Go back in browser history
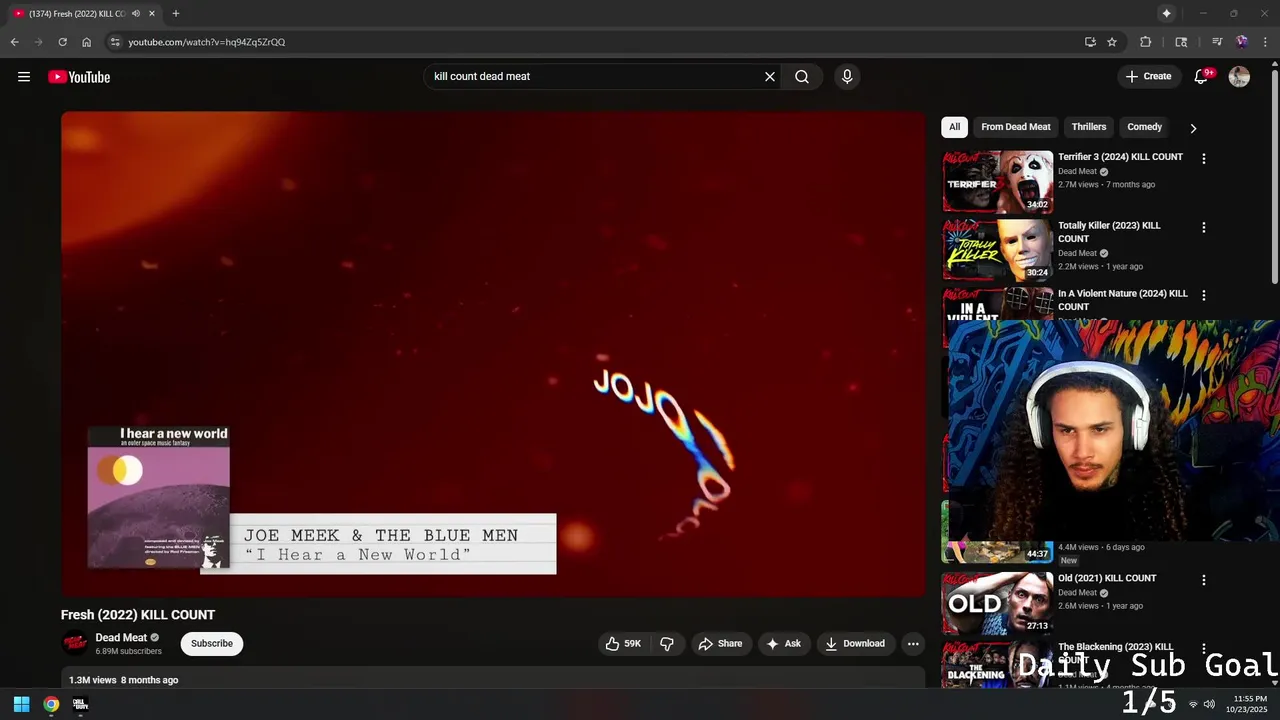Image resolution: width=1280 pixels, height=720 pixels. (14, 42)
